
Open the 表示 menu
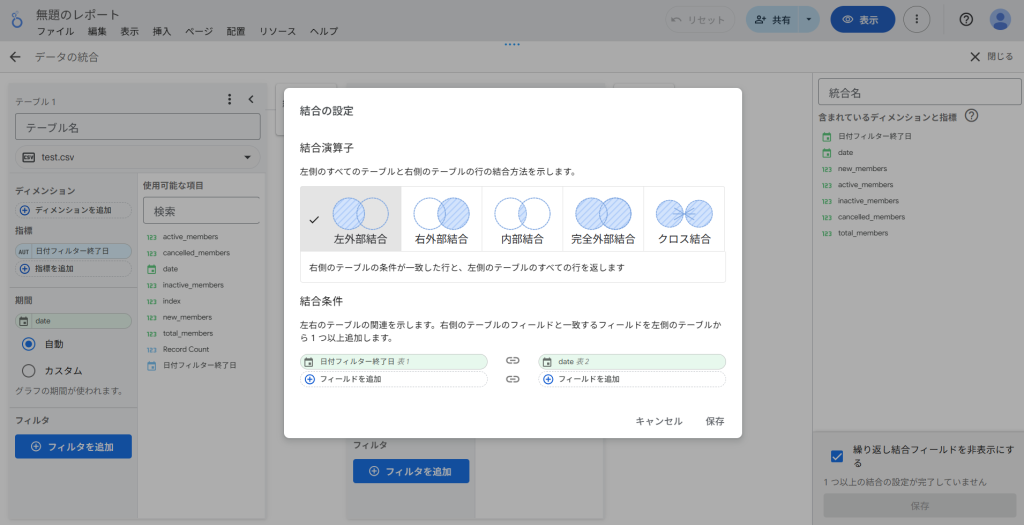click(x=129, y=31)
